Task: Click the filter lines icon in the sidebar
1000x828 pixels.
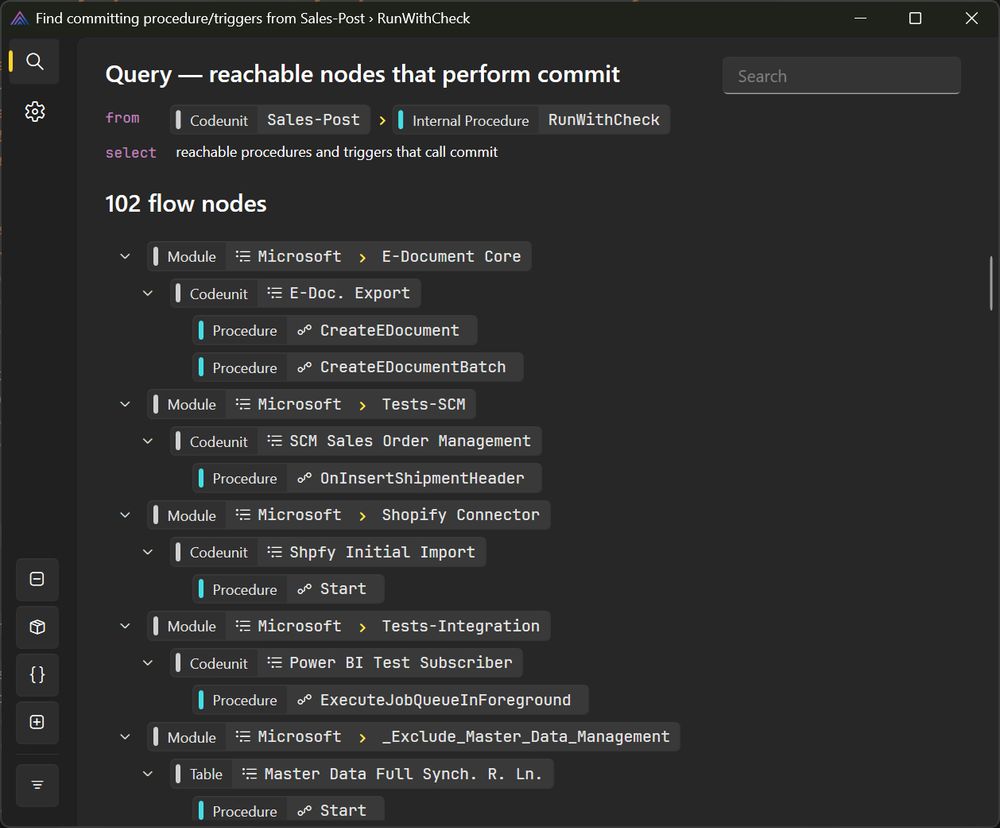Action: (x=37, y=785)
